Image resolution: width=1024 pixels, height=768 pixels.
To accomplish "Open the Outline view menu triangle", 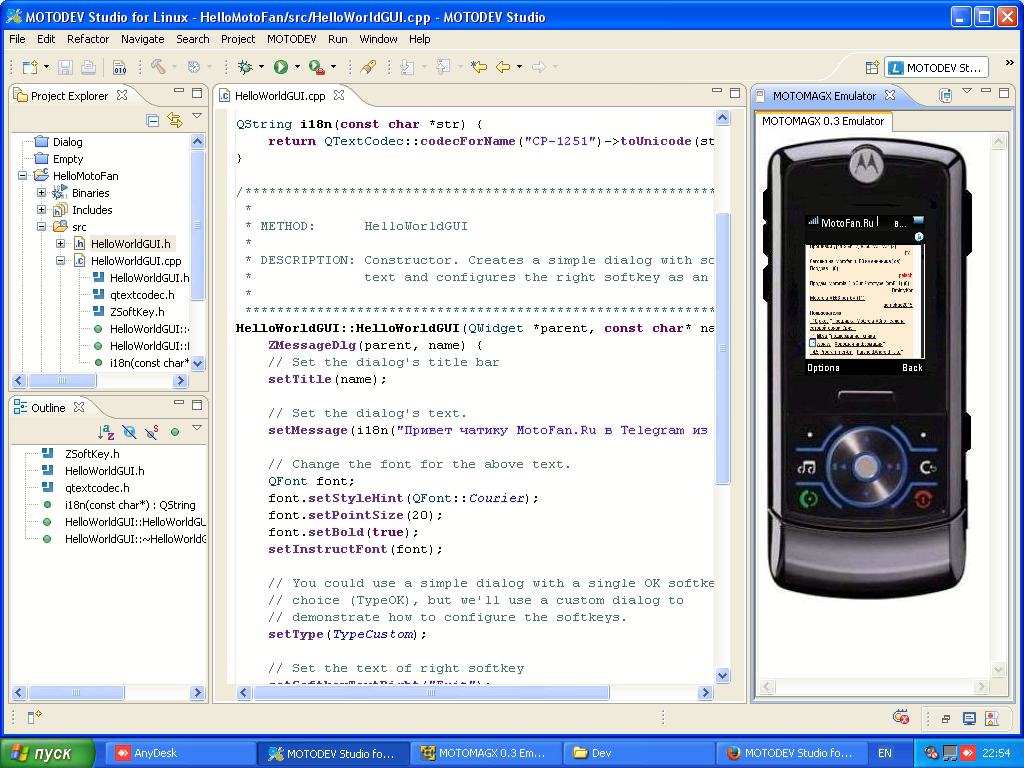I will point(197,428).
